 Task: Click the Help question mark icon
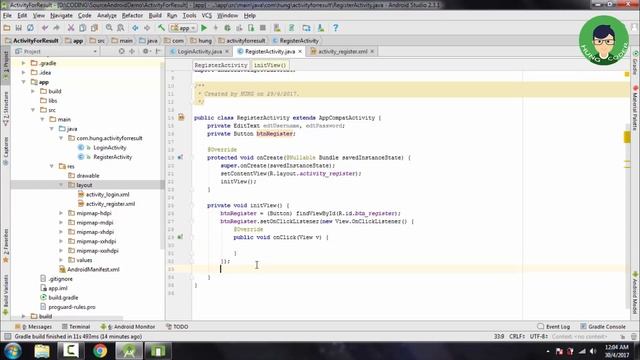click(x=336, y=28)
